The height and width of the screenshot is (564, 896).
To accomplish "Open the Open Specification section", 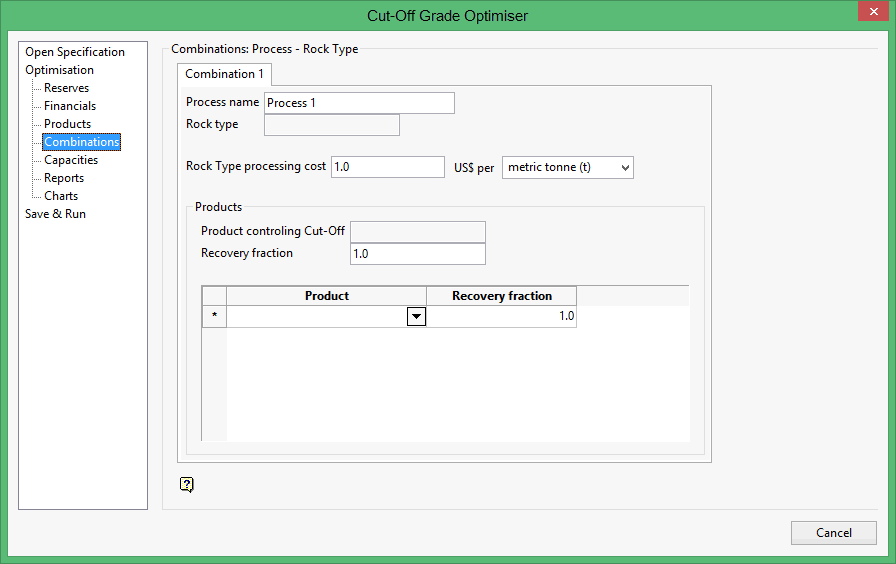I will (75, 52).
